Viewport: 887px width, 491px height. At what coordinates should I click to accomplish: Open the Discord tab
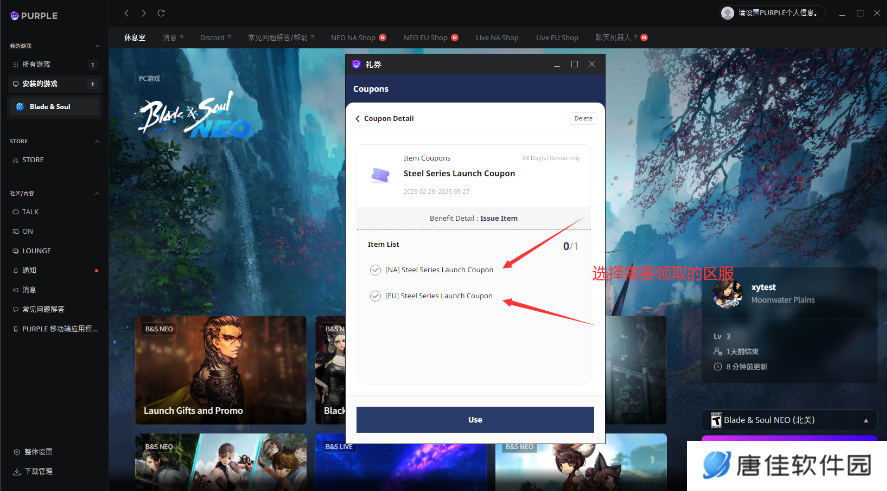pos(216,38)
